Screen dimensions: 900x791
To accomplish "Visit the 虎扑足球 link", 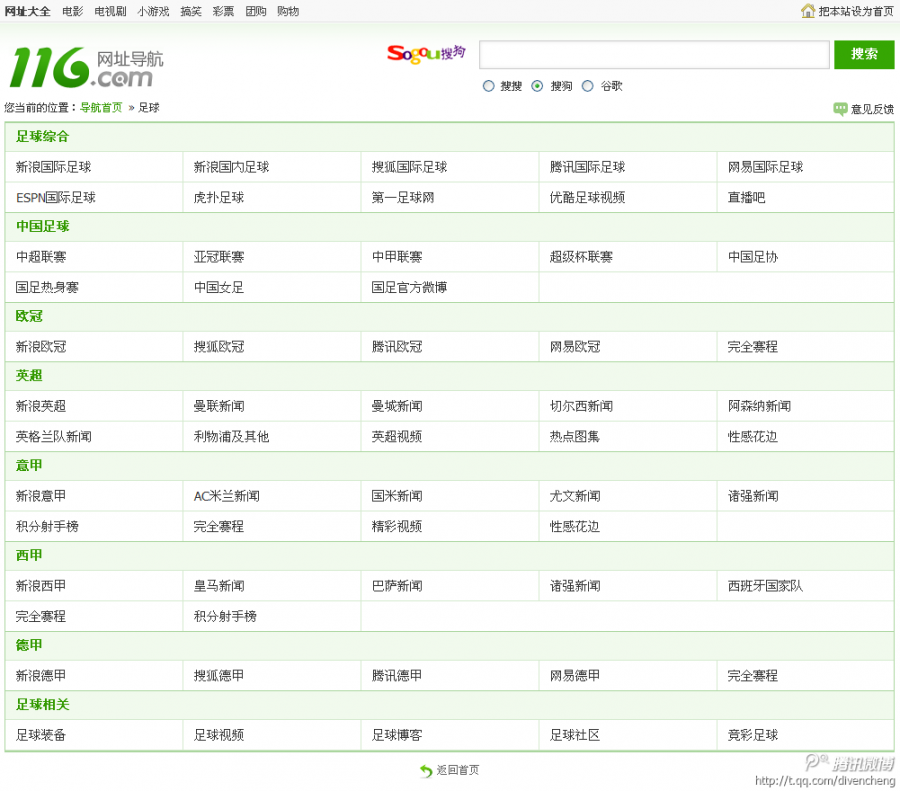I will pyautogui.click(x=219, y=198).
